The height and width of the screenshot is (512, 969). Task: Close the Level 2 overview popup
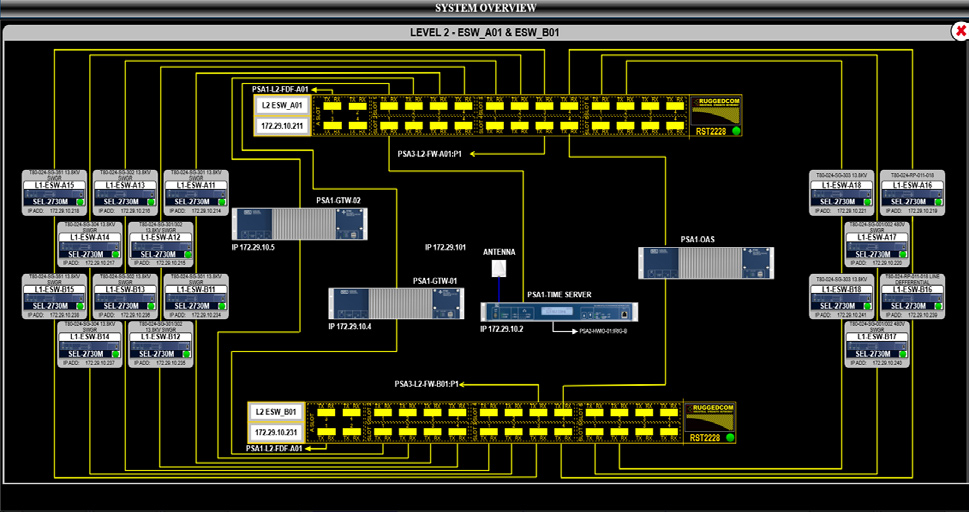(x=958, y=32)
